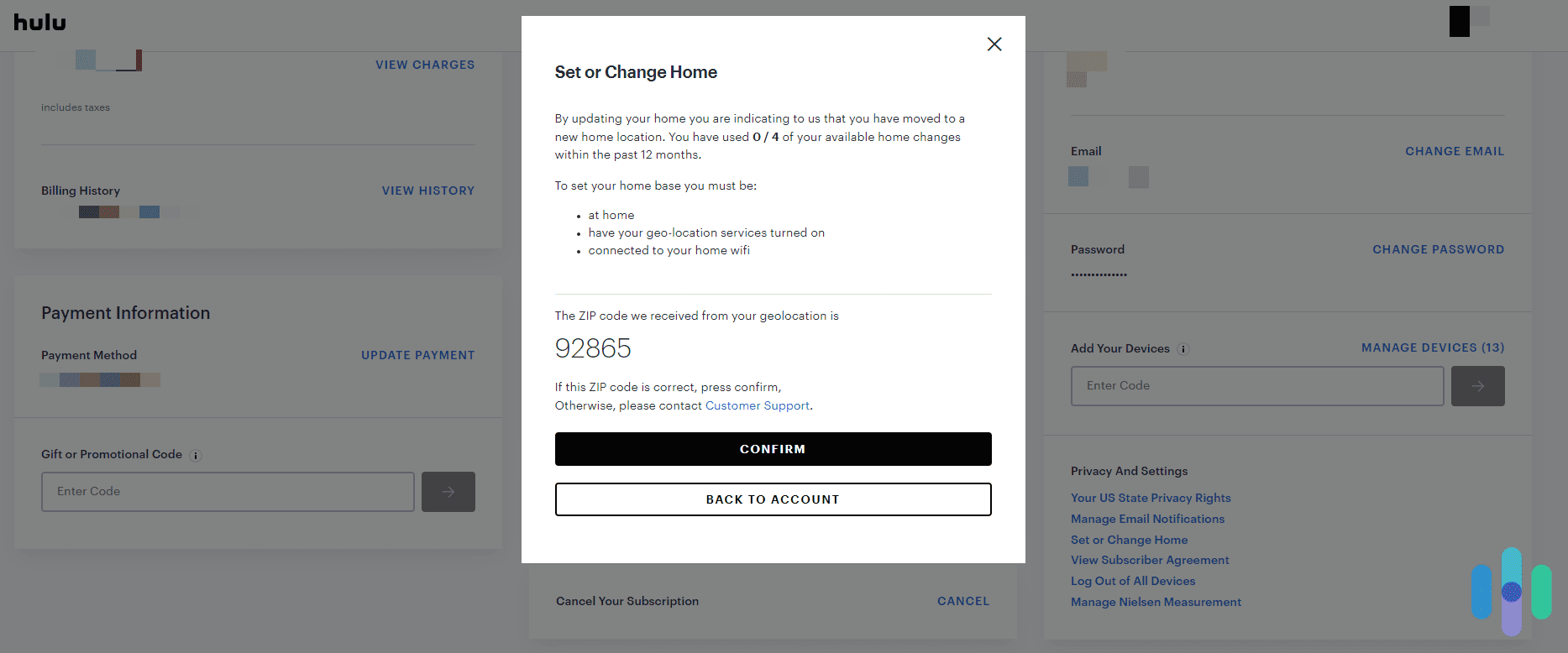The image size is (1568, 653).
Task: Submit the promotional code arrow
Action: 448,492
